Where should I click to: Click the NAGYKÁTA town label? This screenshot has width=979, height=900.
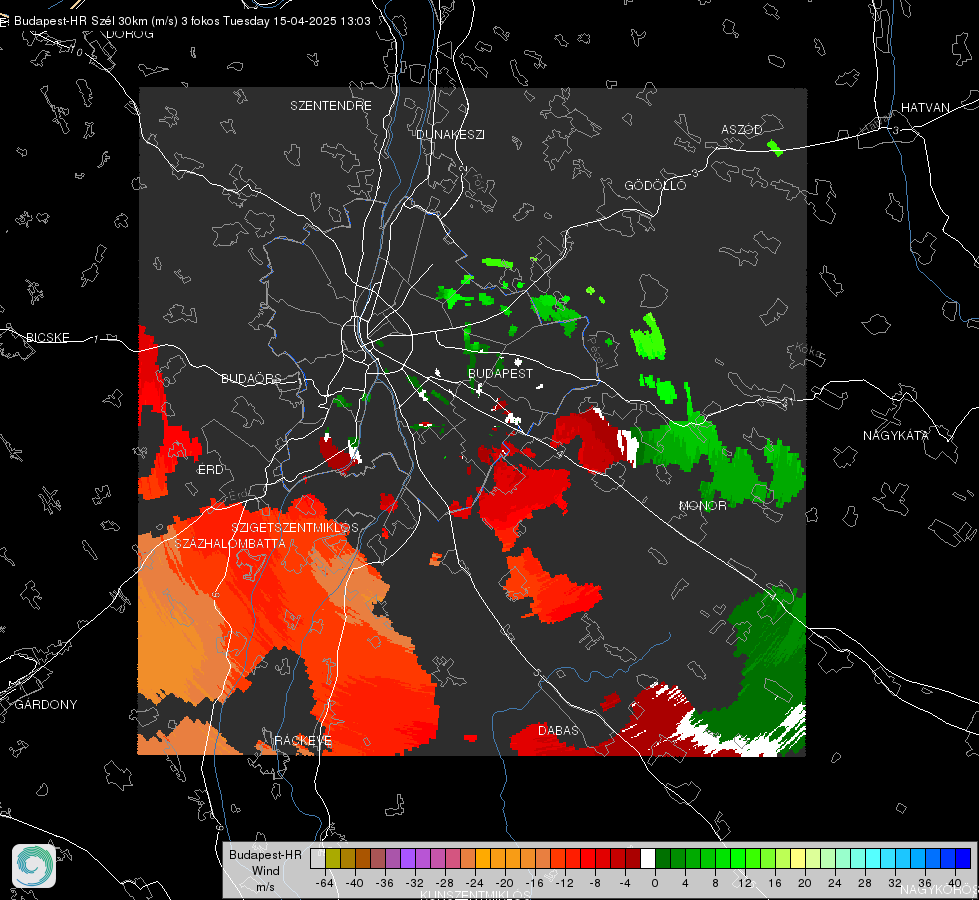895,435
